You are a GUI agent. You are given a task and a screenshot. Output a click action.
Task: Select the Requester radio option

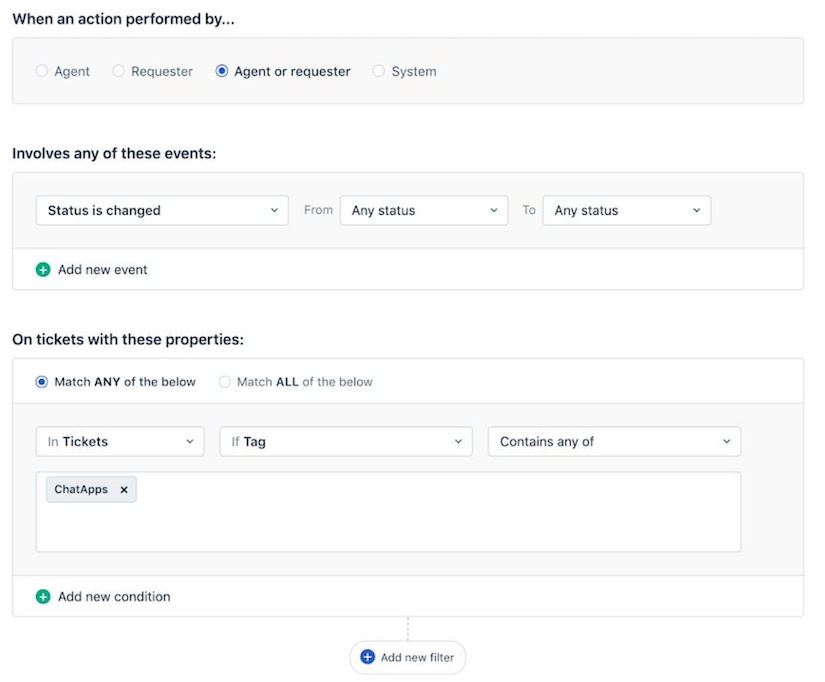[119, 72]
